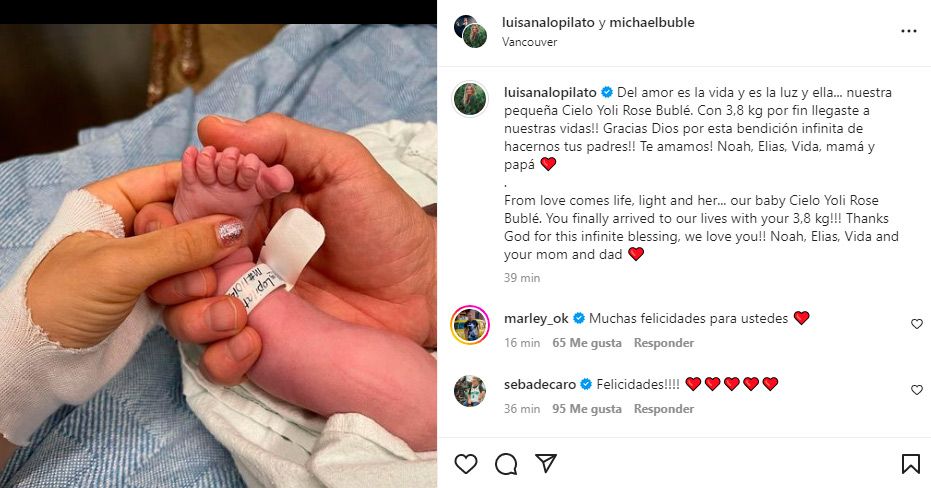Click marley_ok username in comments
Screen dimensions: 931x488
click(536, 318)
